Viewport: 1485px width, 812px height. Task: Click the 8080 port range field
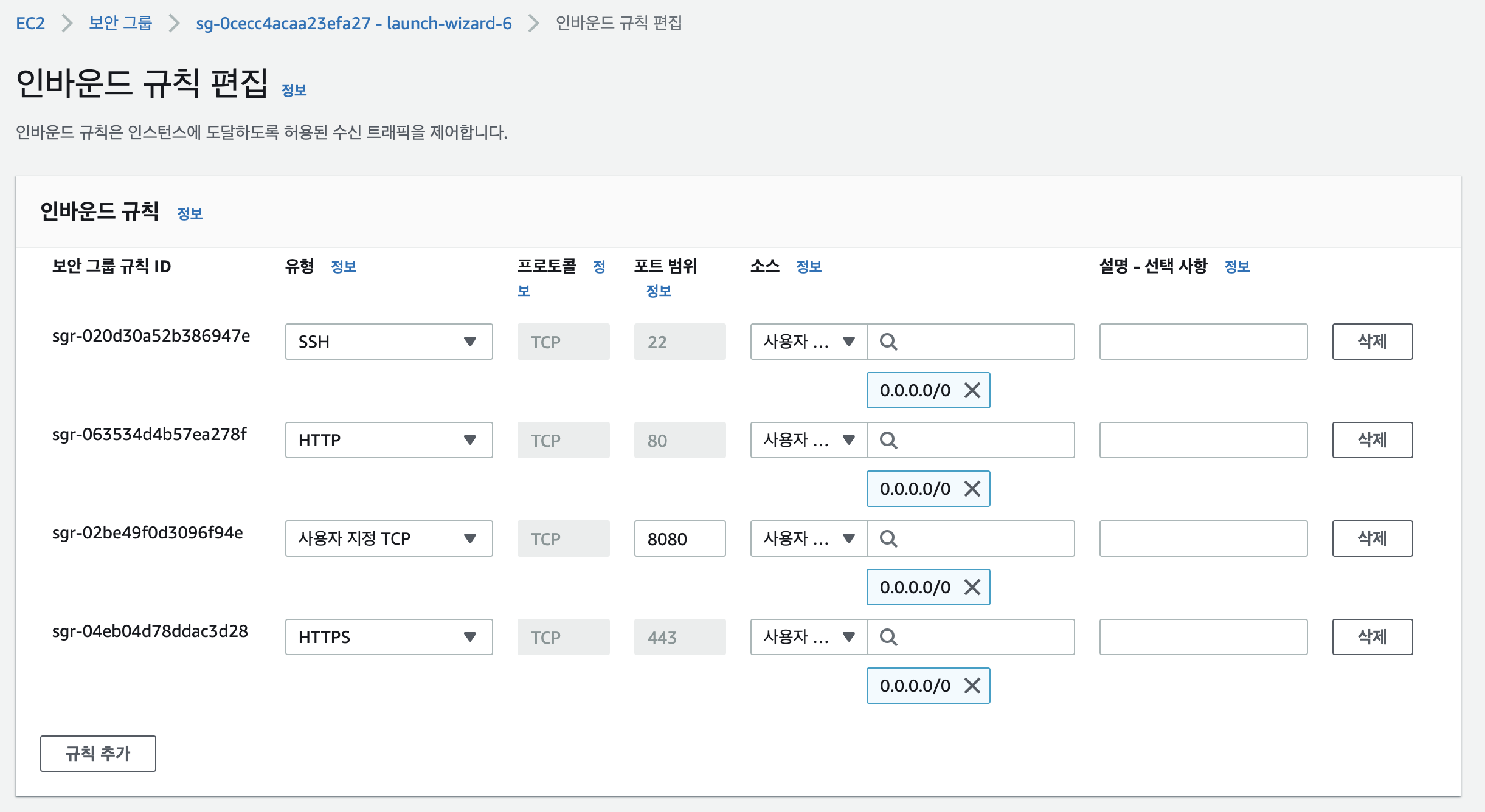tap(679, 539)
